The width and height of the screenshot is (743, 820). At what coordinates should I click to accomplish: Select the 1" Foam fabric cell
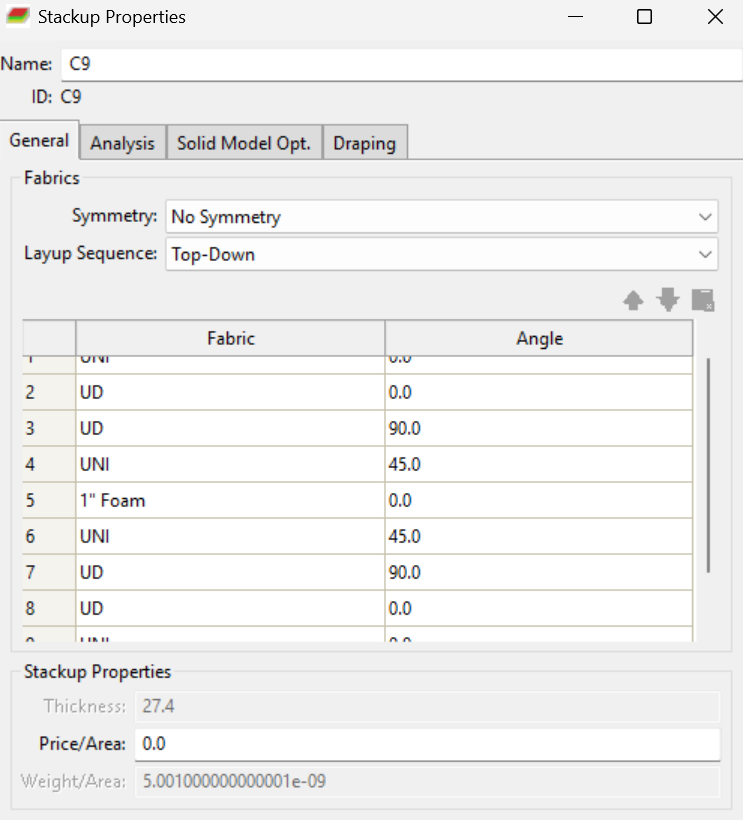pos(230,500)
